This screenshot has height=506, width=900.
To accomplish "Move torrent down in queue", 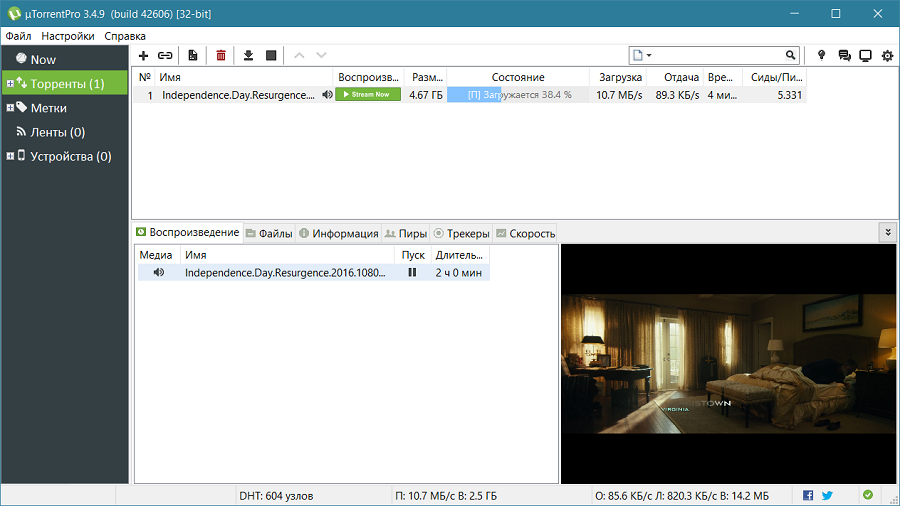I will tap(321, 56).
